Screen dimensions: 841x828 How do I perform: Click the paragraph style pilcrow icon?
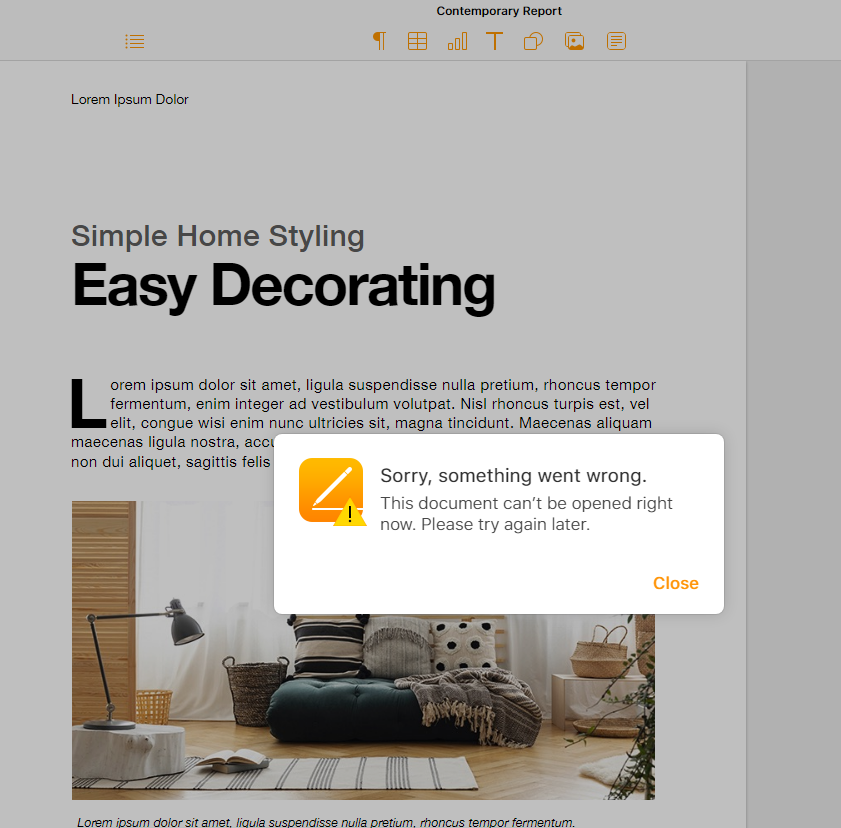pos(379,41)
